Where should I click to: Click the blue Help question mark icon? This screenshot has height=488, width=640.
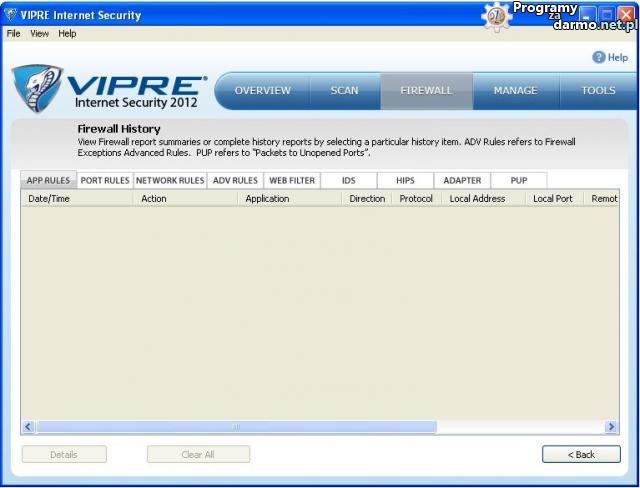point(599,58)
